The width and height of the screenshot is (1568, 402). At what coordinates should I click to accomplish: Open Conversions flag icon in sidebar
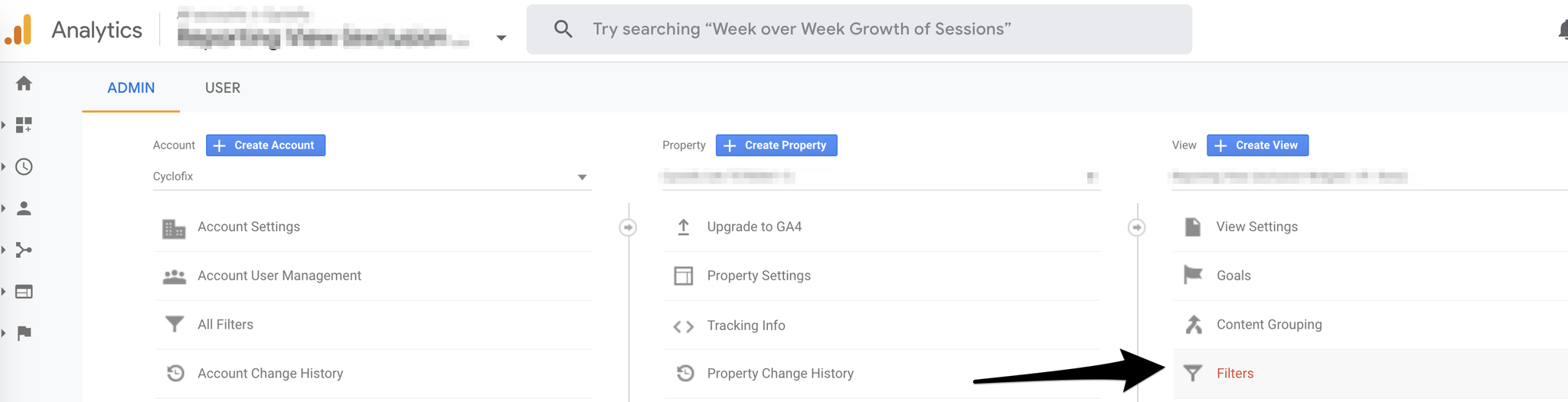pyautogui.click(x=24, y=332)
